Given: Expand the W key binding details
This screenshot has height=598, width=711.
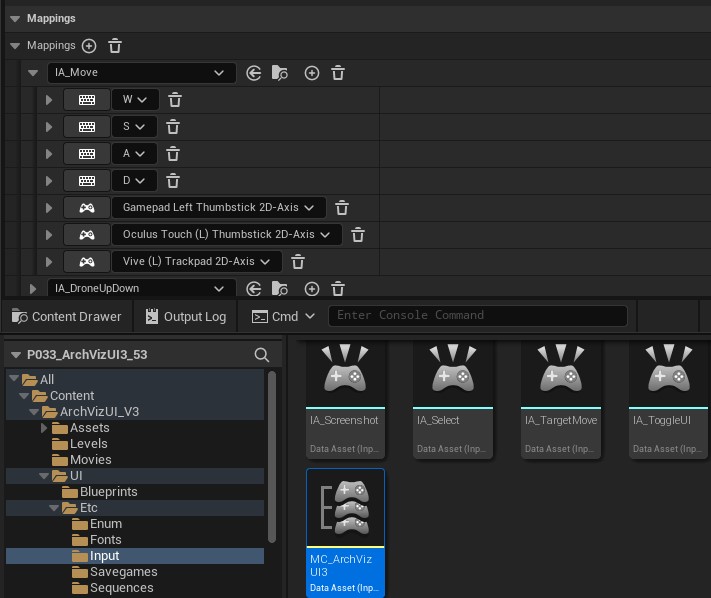Looking at the screenshot, I should pyautogui.click(x=49, y=100).
